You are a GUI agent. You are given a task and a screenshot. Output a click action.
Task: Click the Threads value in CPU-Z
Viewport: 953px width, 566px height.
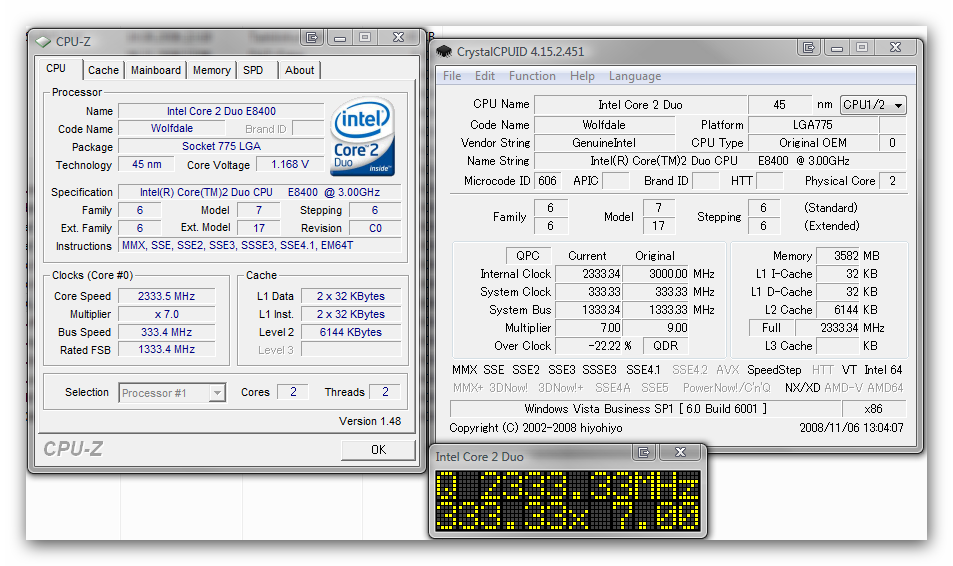[385, 392]
